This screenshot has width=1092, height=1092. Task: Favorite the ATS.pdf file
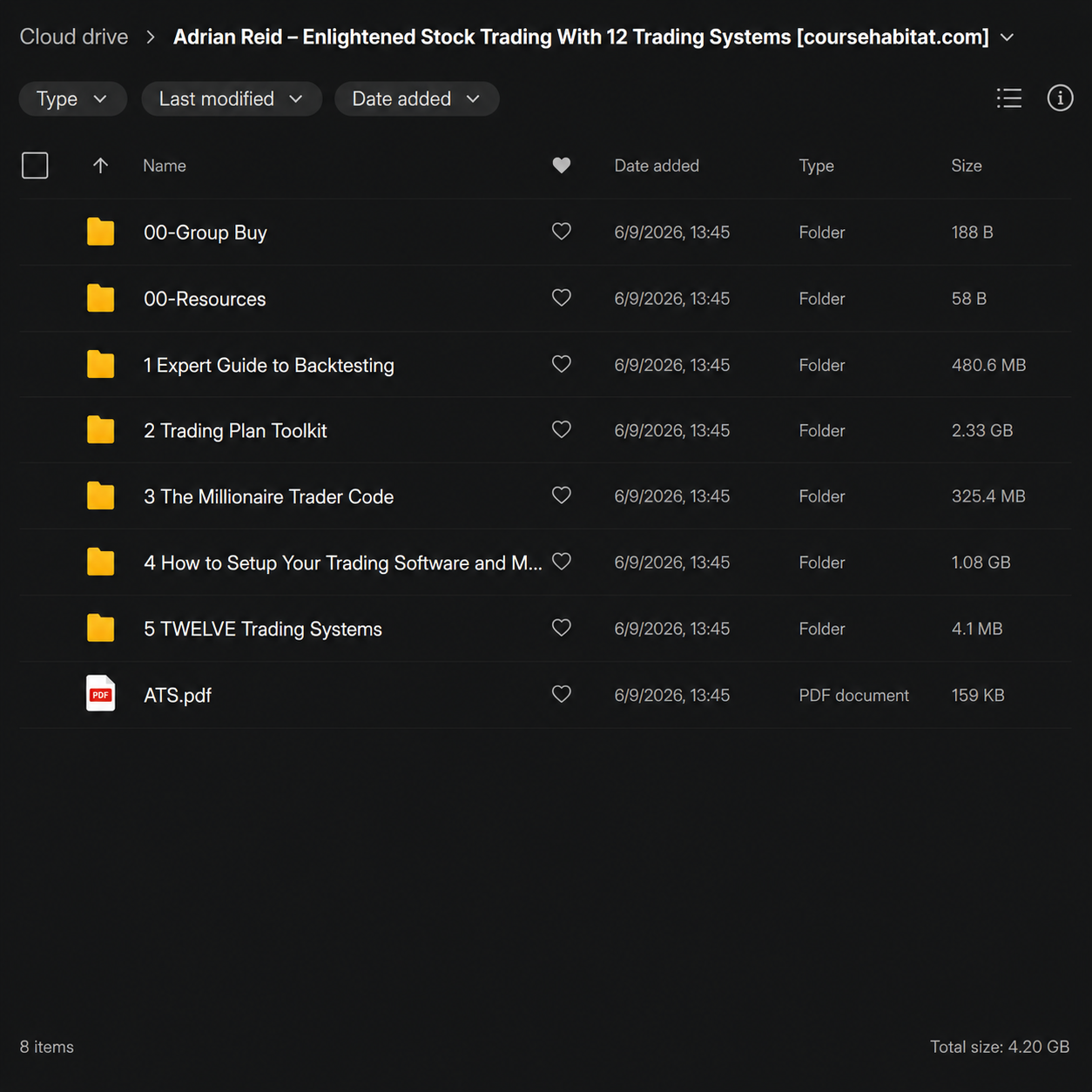[x=562, y=694]
